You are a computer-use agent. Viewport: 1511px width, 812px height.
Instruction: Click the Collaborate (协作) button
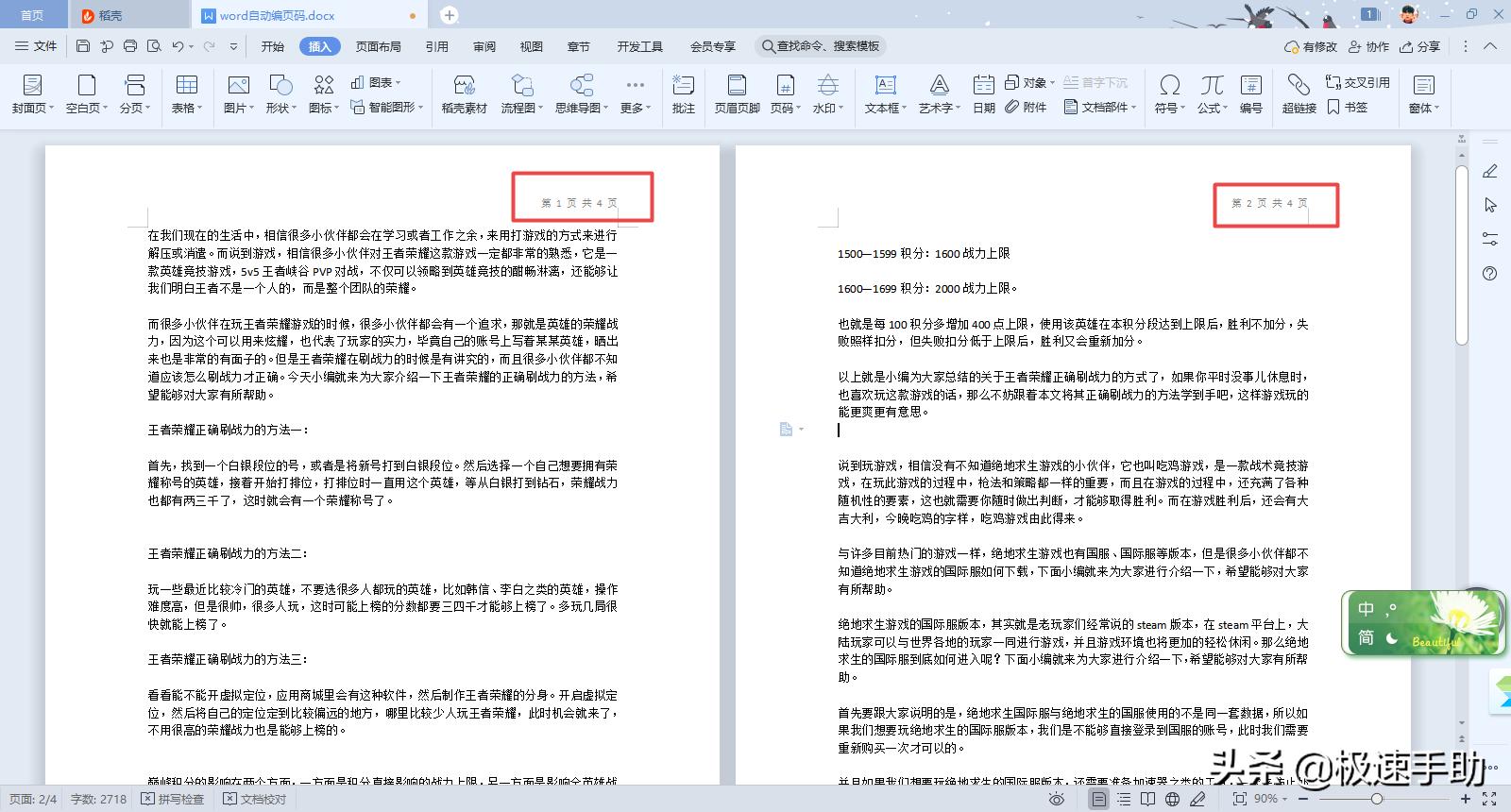tap(1368, 46)
